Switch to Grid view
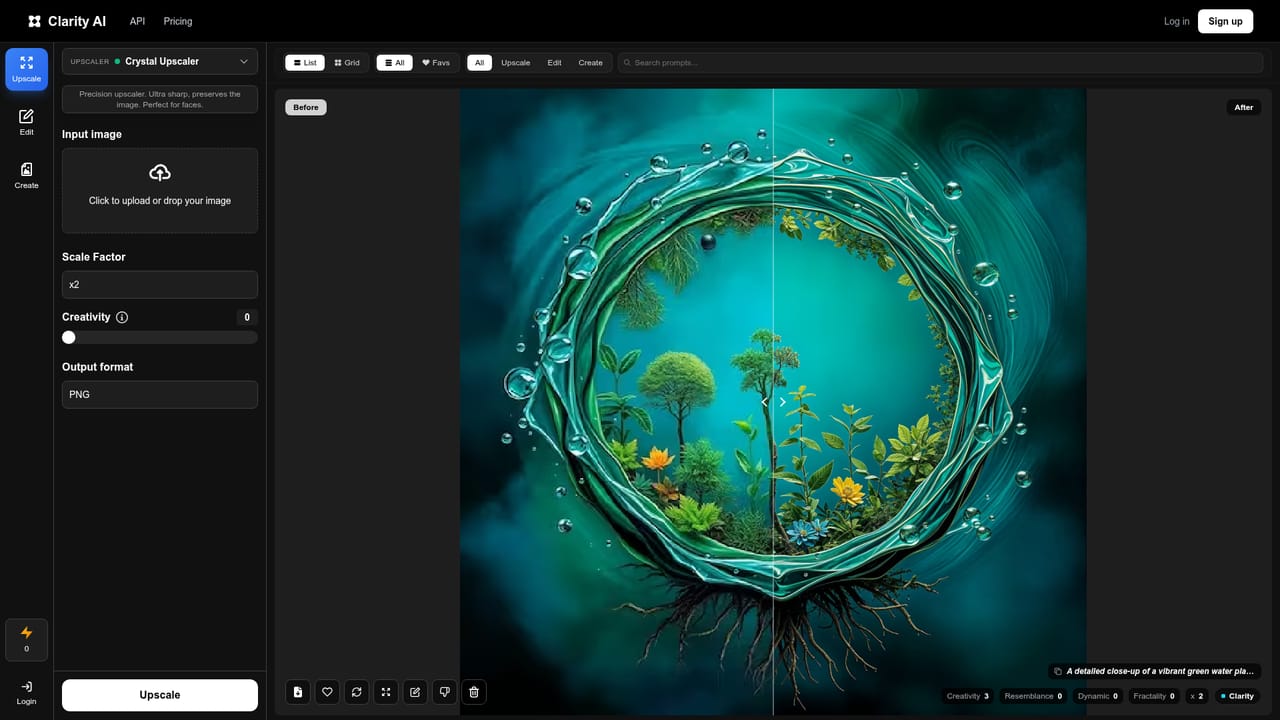This screenshot has height=720, width=1280. (x=347, y=63)
